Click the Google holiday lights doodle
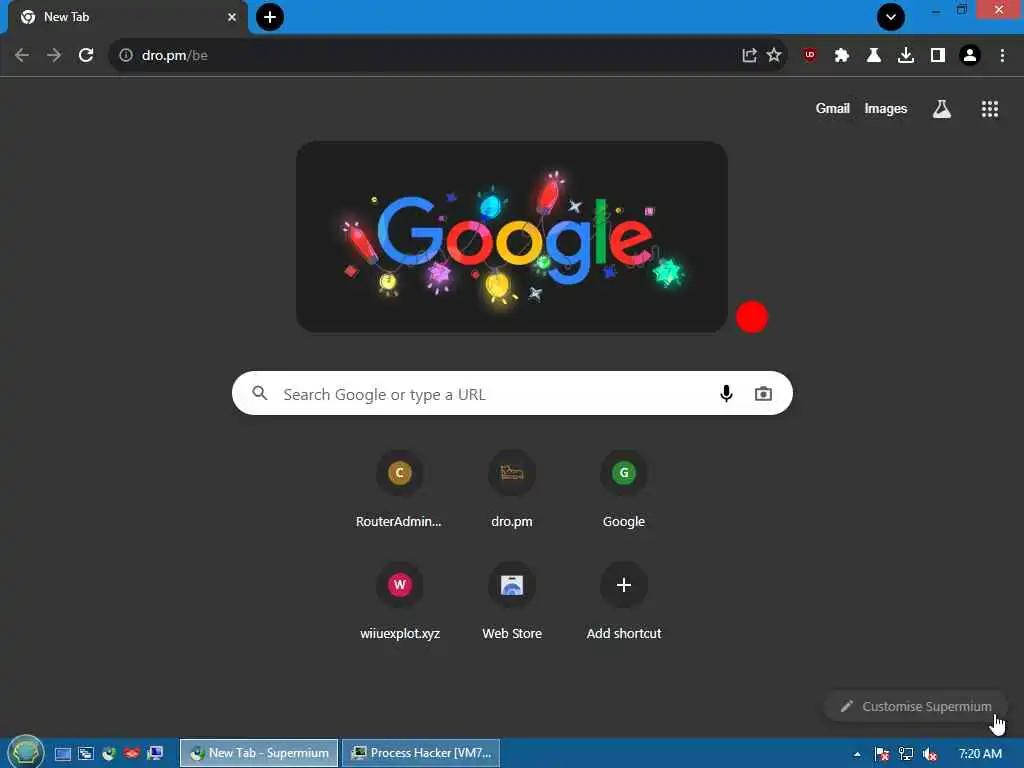 [x=512, y=237]
